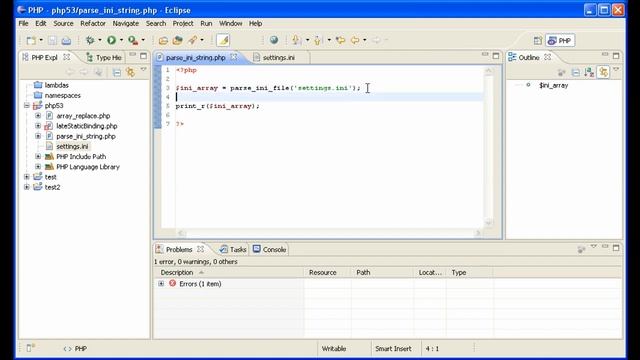Open the External Tools dropdown arrow
This screenshot has width=640, height=360.
coord(143,40)
